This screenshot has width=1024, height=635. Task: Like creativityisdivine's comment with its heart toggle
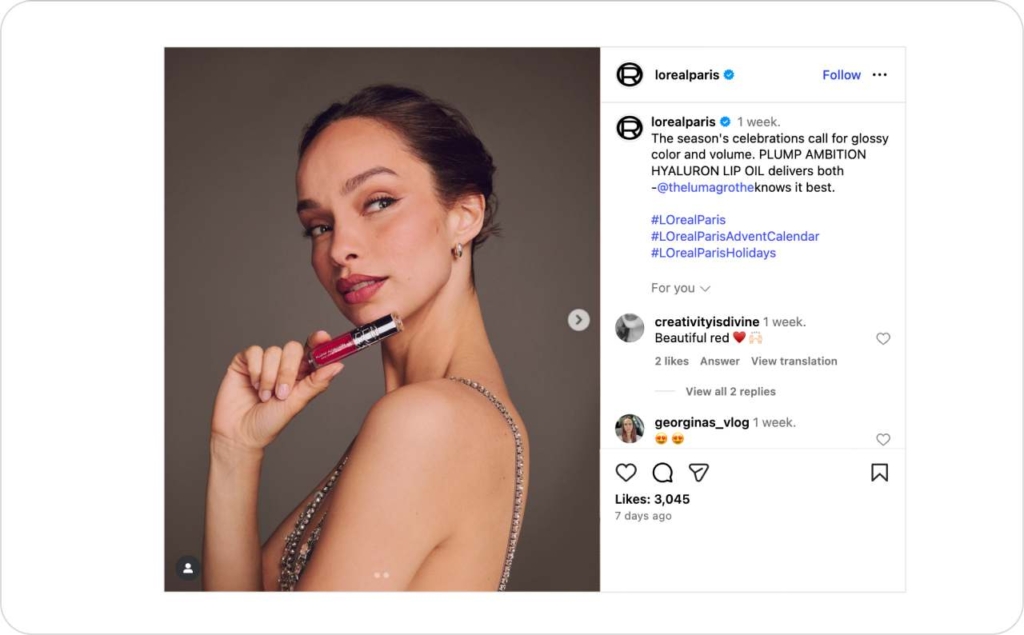[x=883, y=339]
